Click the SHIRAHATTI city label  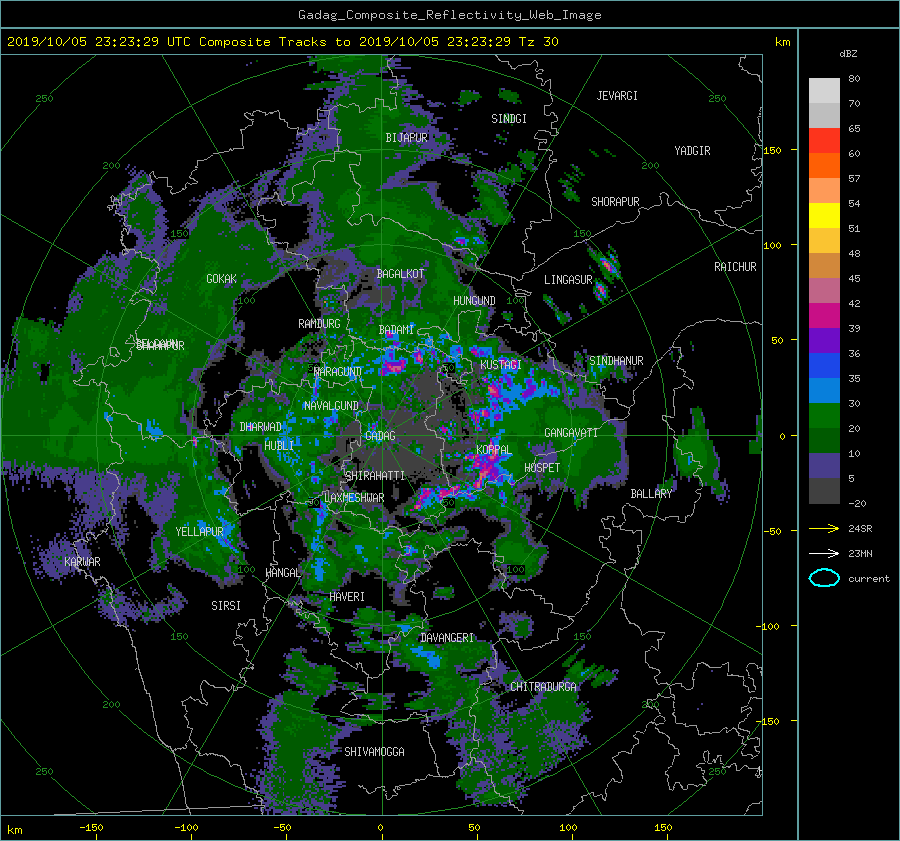click(375, 476)
